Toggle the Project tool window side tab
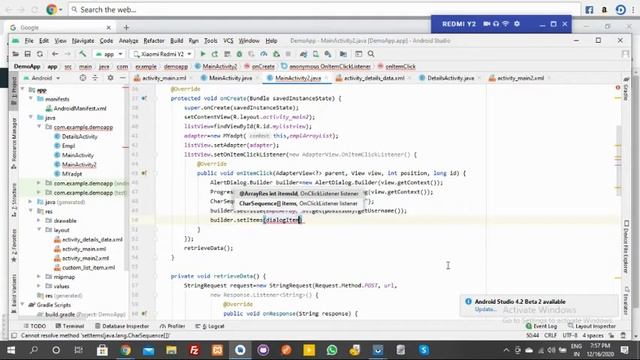The width and height of the screenshot is (640, 360). [x=14, y=91]
